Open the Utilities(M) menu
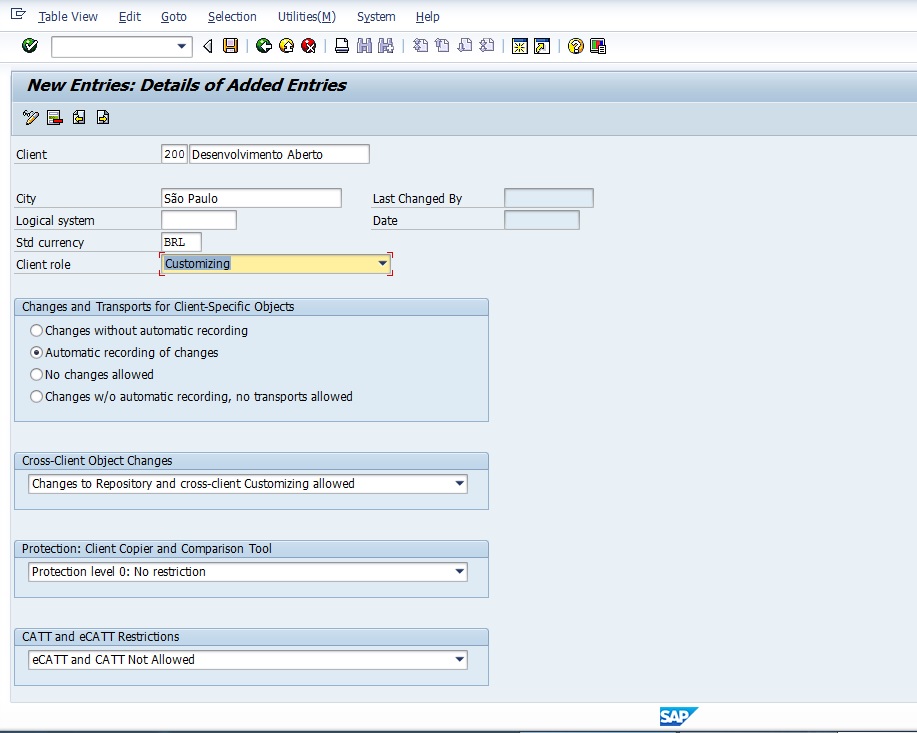This screenshot has width=917, height=733. coord(307,17)
